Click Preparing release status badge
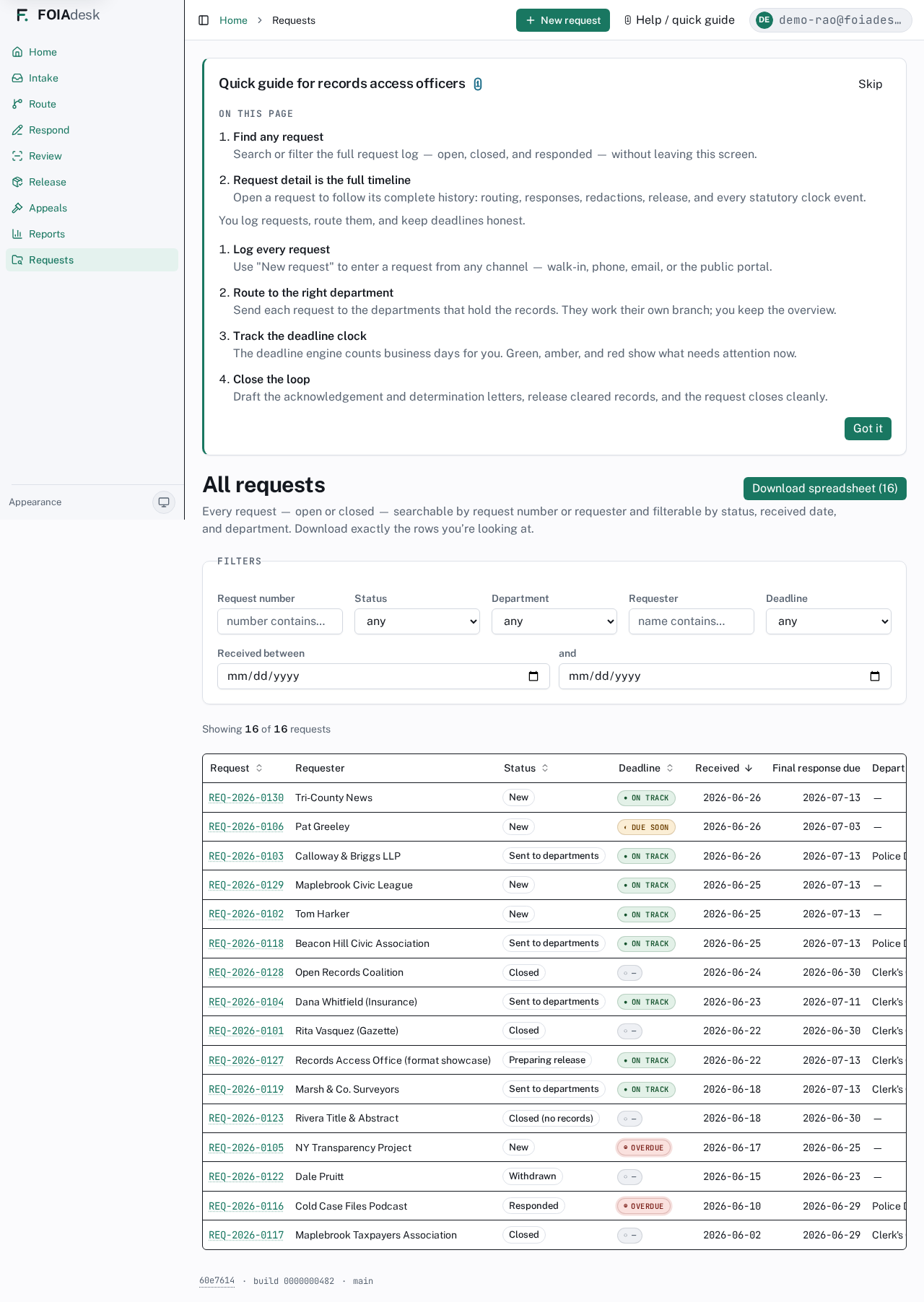The image size is (924, 1302). [547, 1060]
